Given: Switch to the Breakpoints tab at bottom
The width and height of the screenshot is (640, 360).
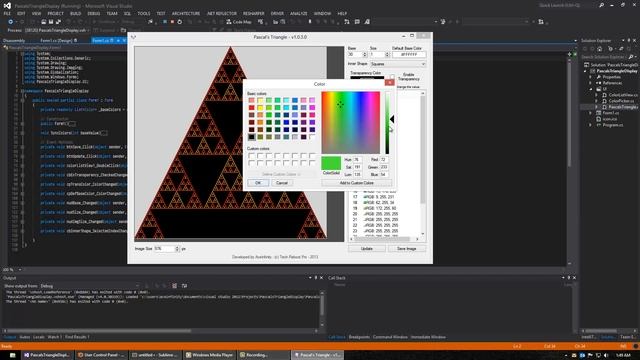Looking at the screenshot, I should [x=359, y=337].
